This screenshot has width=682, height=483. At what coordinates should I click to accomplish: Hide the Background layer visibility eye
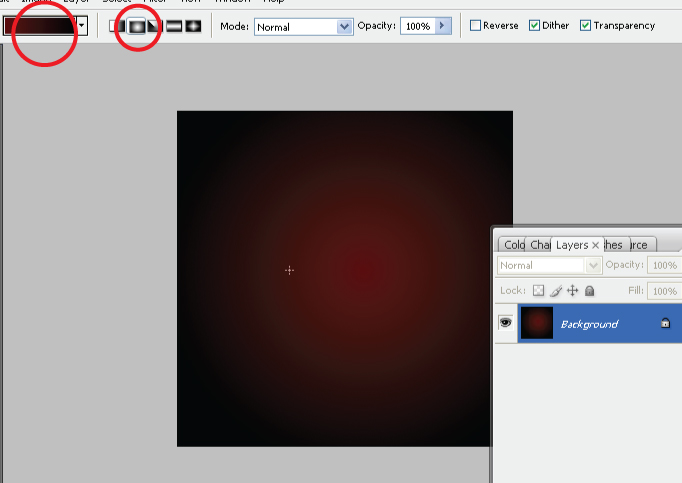click(x=505, y=322)
